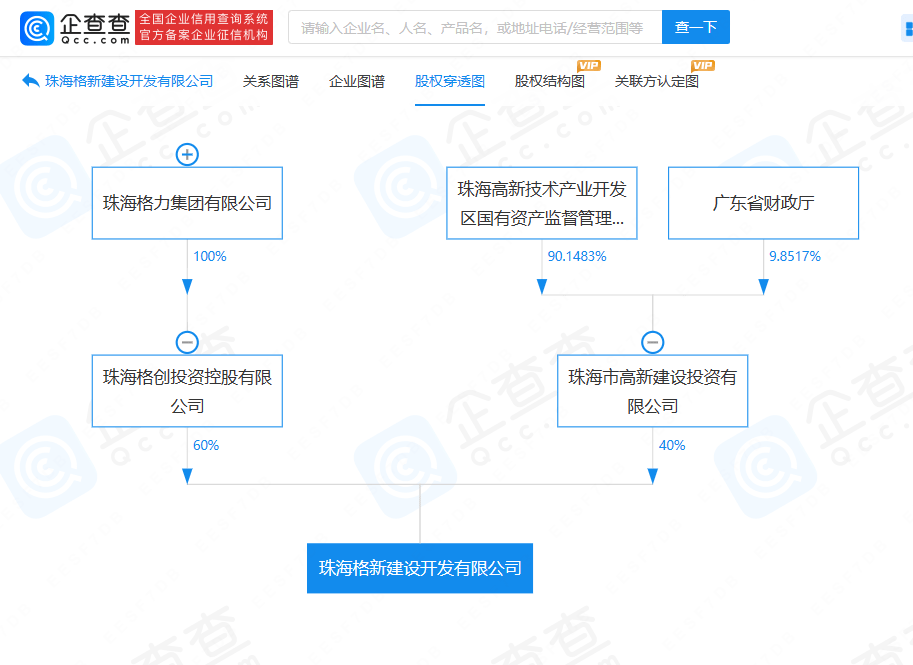Click the blue 珠海格新建设开发有限公司 root node
This screenshot has height=665, width=913.
[420, 568]
